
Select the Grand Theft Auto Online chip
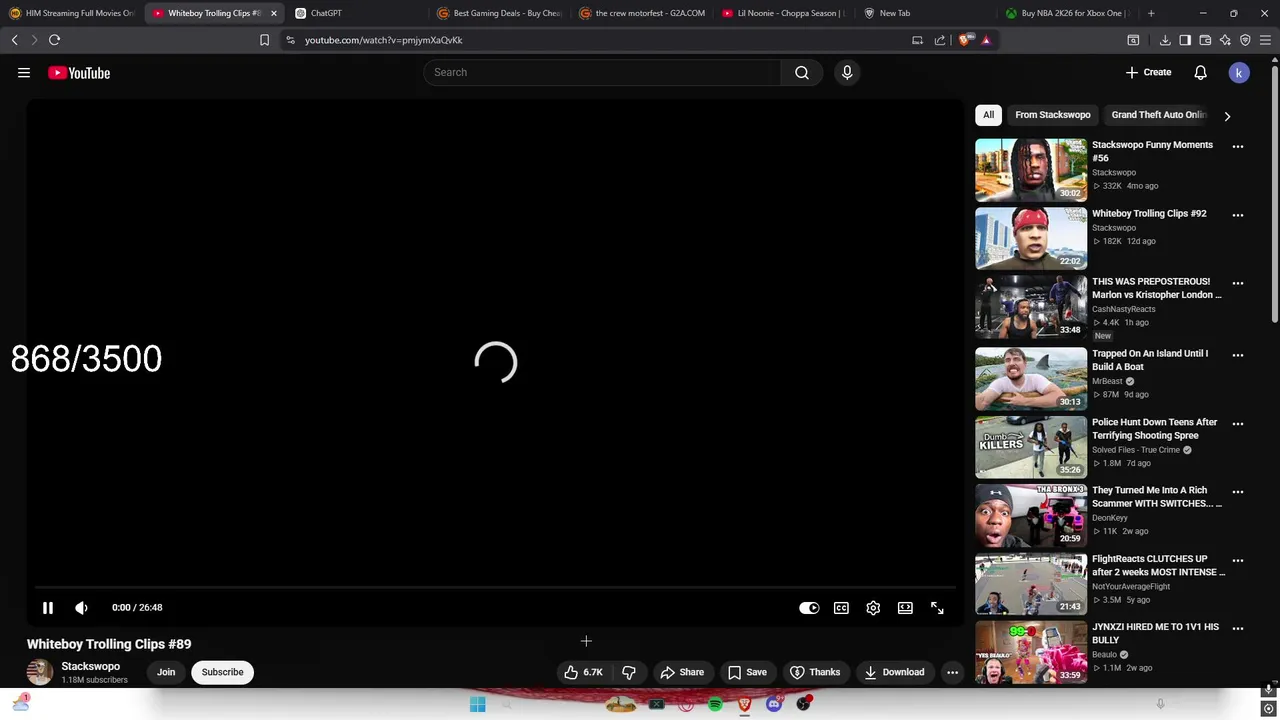click(x=1159, y=115)
